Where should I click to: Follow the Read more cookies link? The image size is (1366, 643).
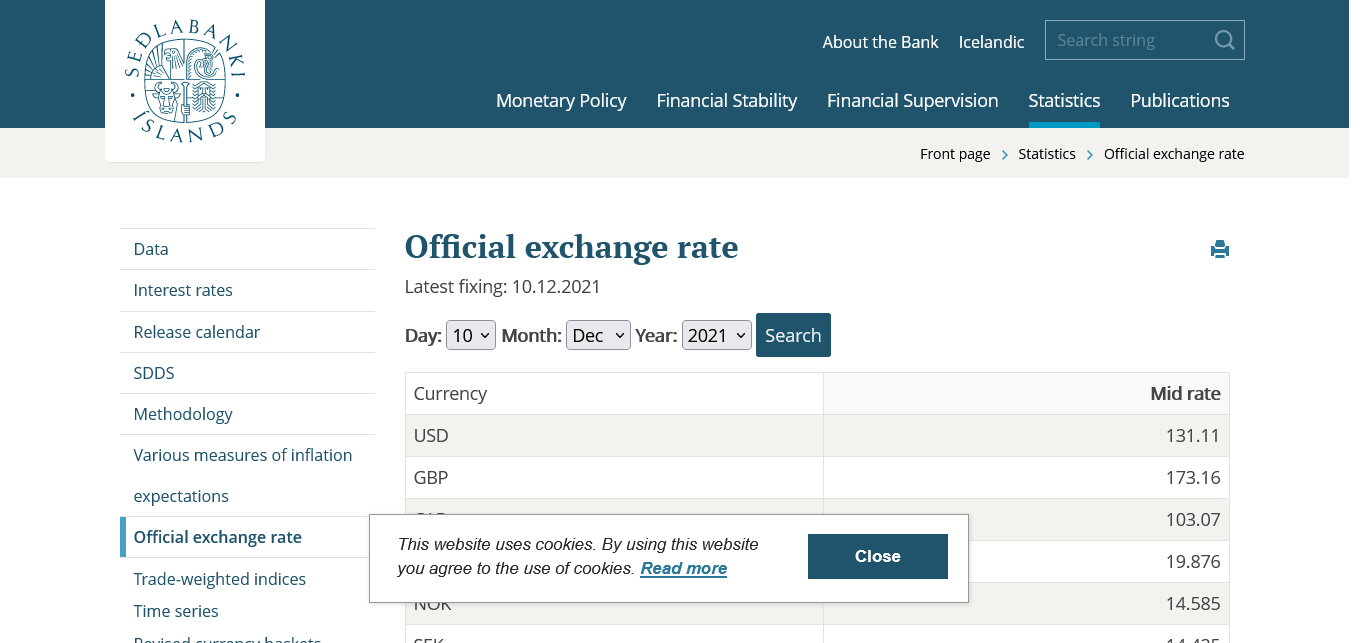click(684, 569)
